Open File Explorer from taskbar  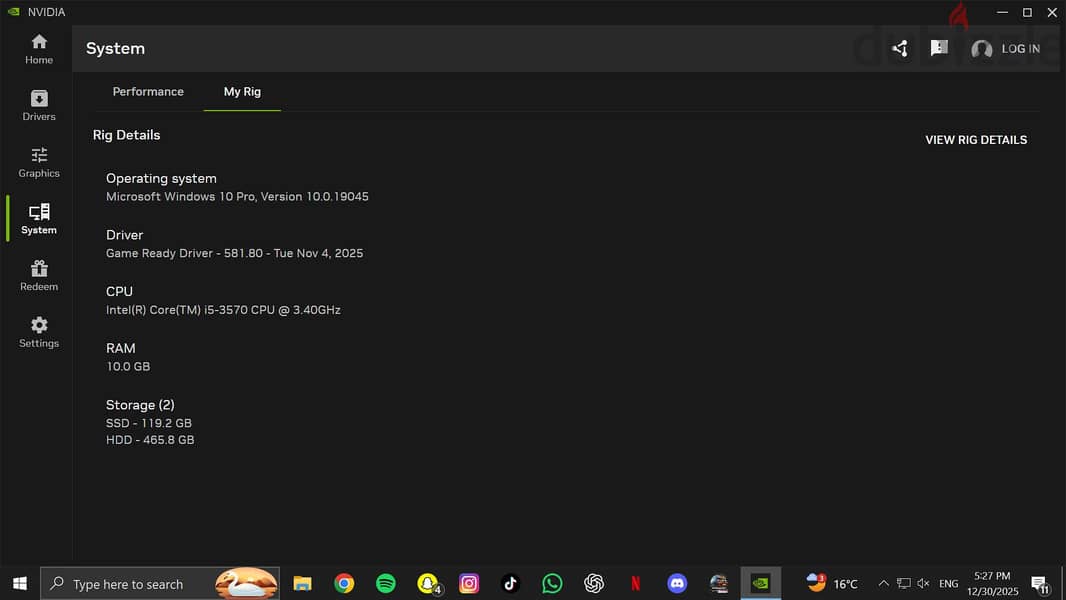[x=303, y=584]
